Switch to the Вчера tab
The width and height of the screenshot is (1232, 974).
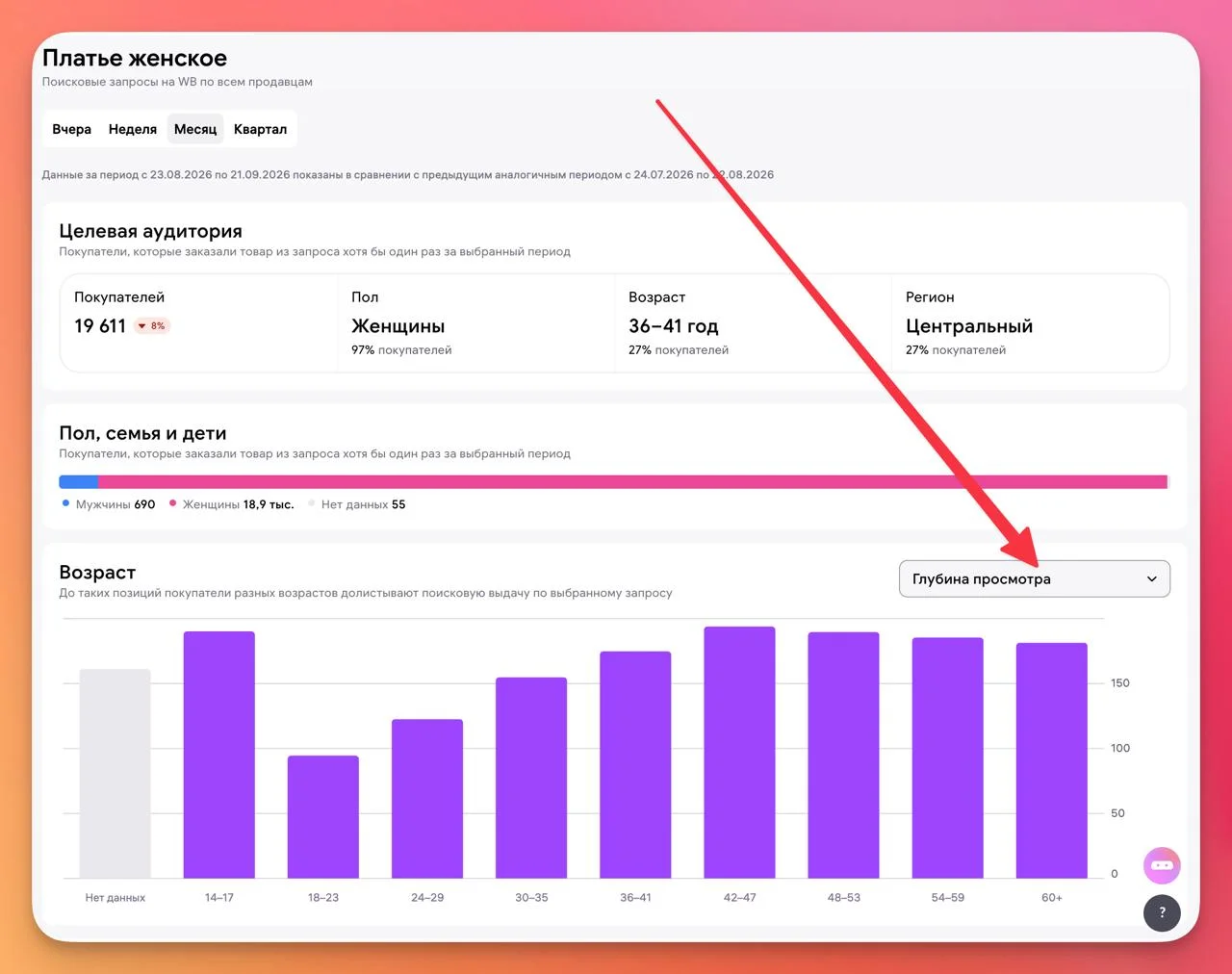(x=72, y=129)
